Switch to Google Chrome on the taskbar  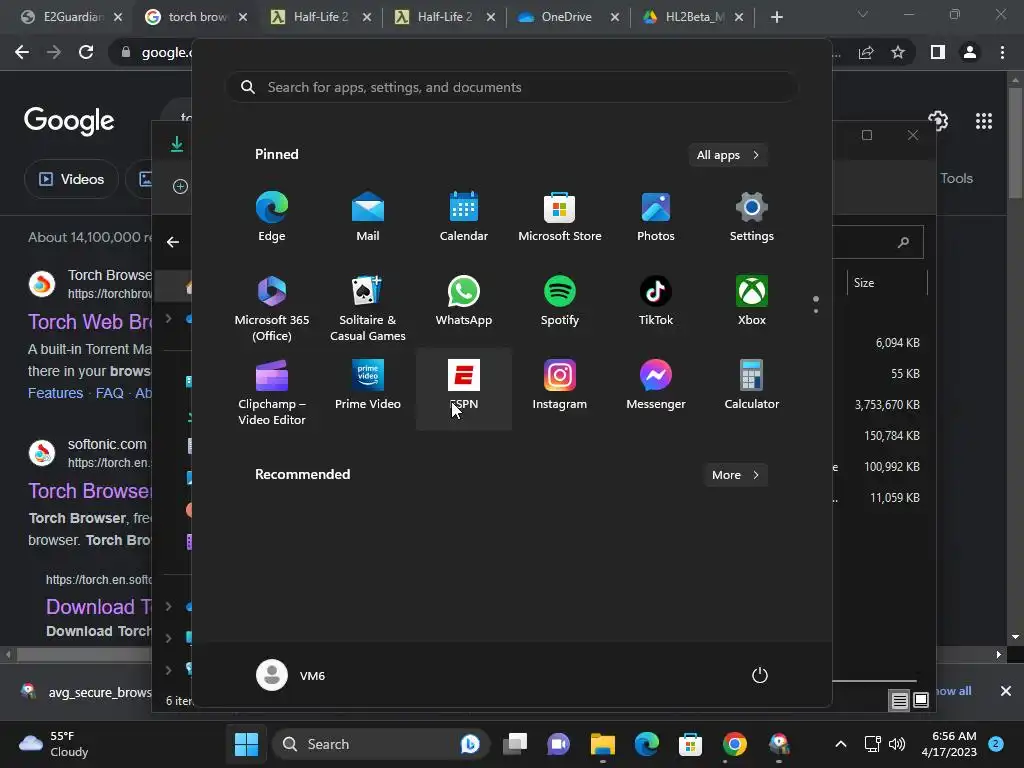click(x=735, y=744)
